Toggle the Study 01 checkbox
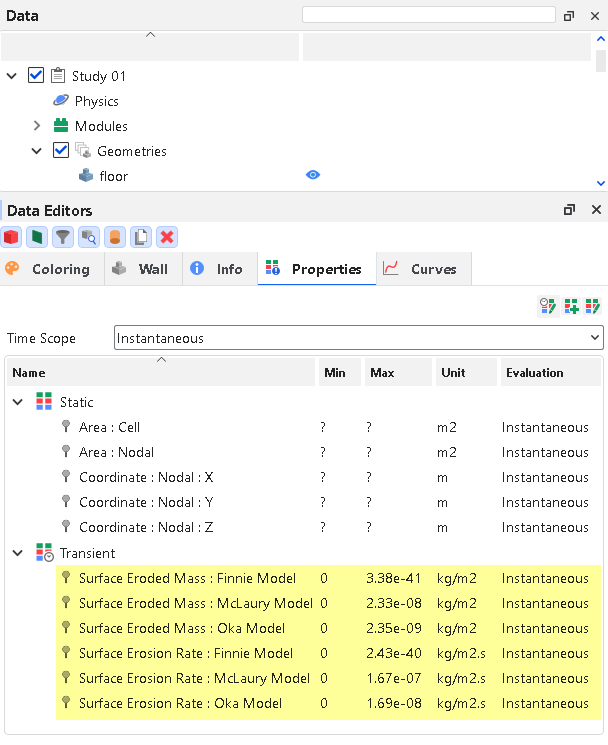 (37, 76)
